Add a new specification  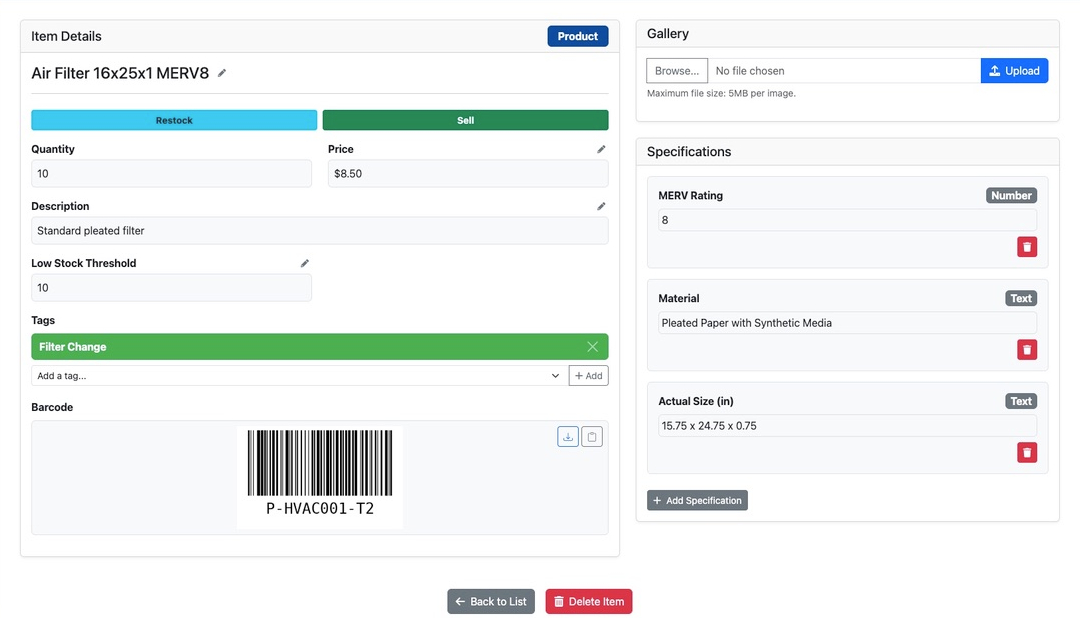point(697,500)
